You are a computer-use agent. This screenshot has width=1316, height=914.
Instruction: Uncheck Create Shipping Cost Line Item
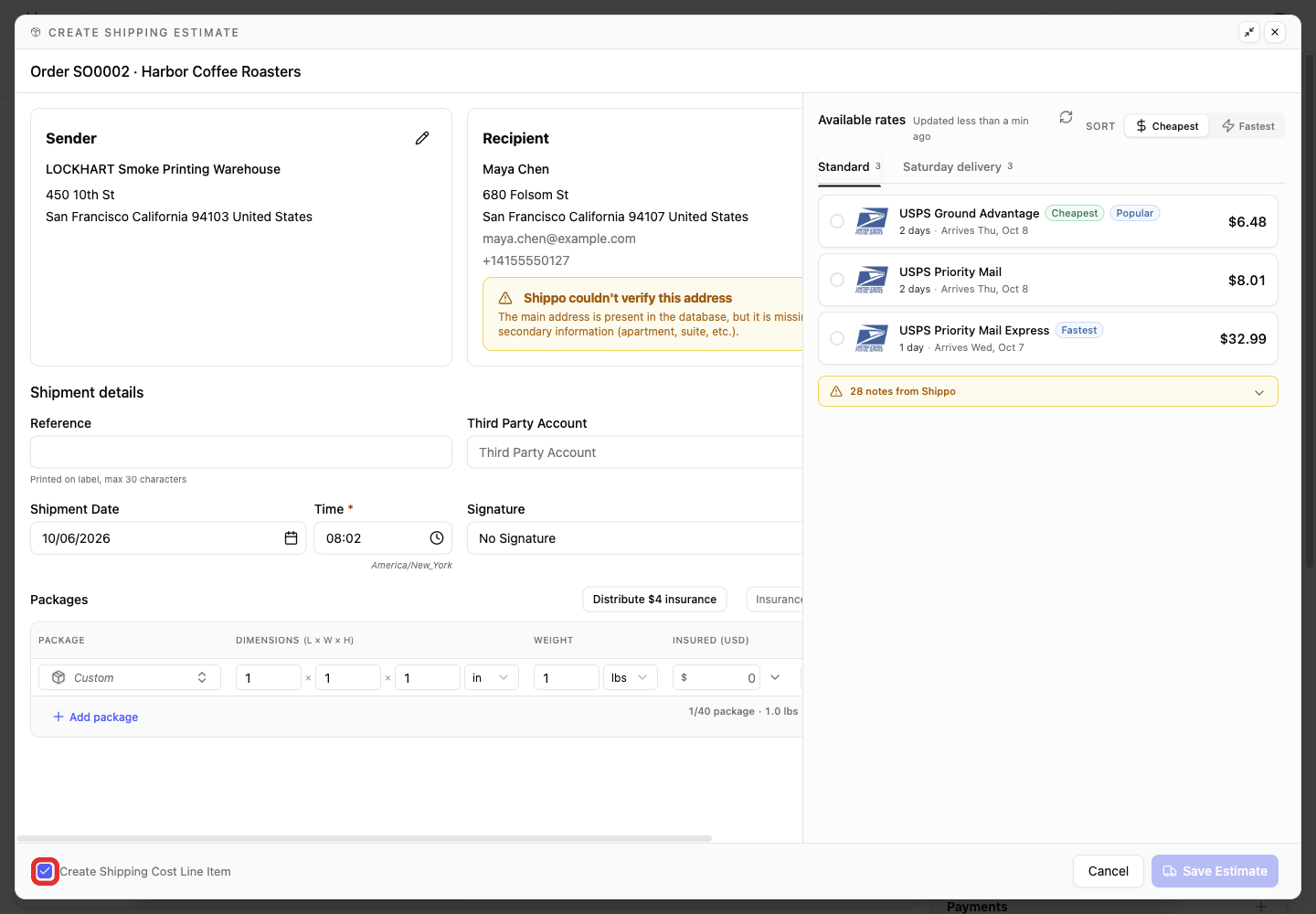(45, 871)
